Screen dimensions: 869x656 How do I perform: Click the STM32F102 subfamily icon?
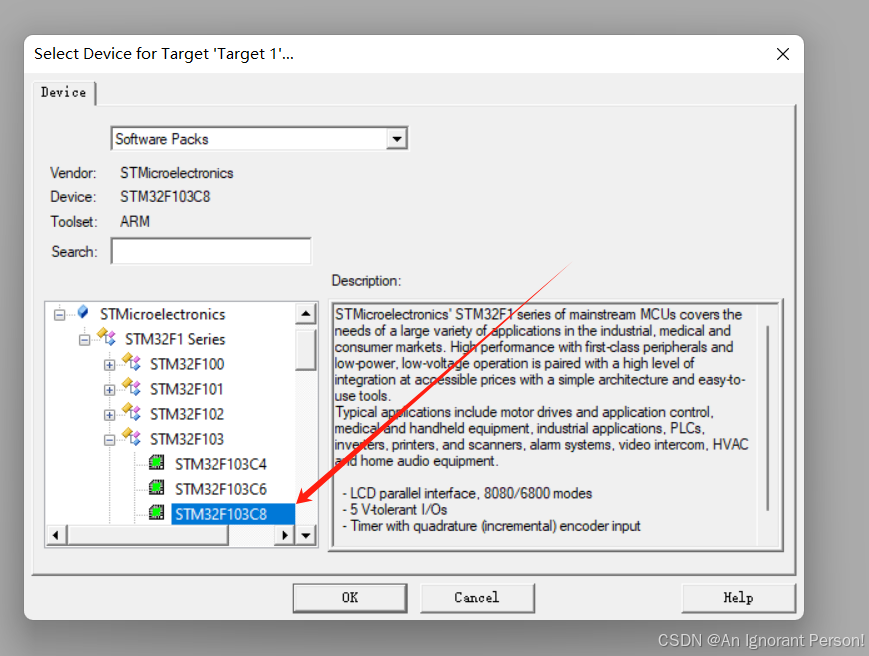131,411
